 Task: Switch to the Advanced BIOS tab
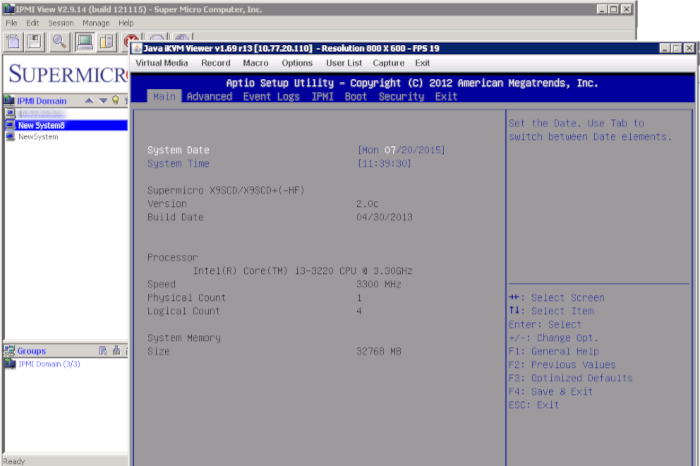click(209, 97)
